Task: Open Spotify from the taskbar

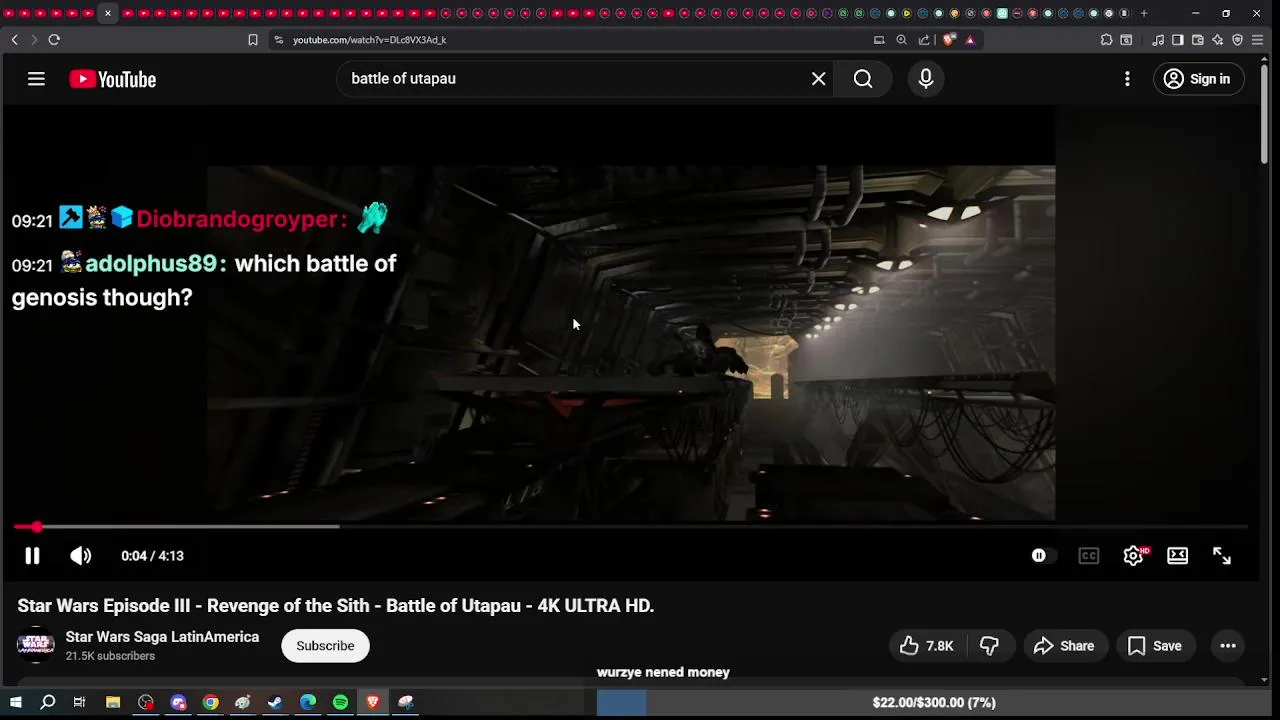Action: [x=340, y=703]
